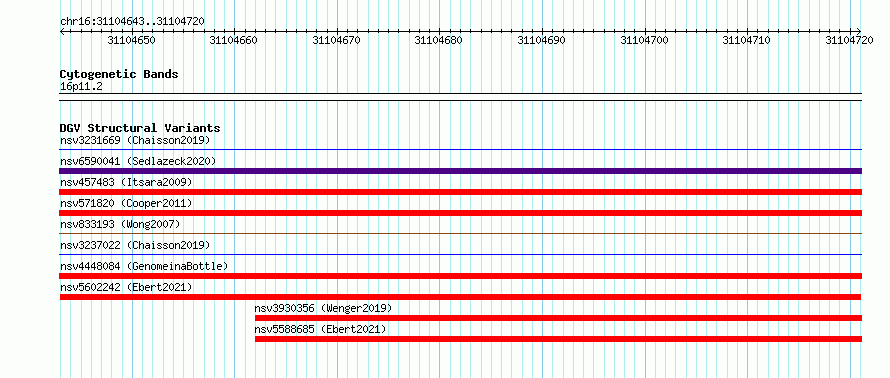
Task: Click ruler position 31104680
Action: coord(439,40)
